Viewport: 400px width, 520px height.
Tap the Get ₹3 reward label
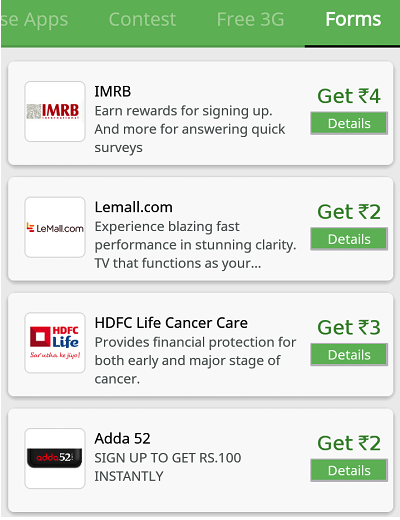click(x=349, y=327)
